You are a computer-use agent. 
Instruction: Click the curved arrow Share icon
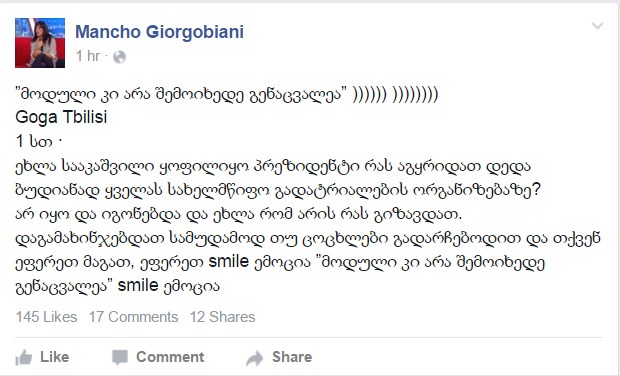click(255, 358)
